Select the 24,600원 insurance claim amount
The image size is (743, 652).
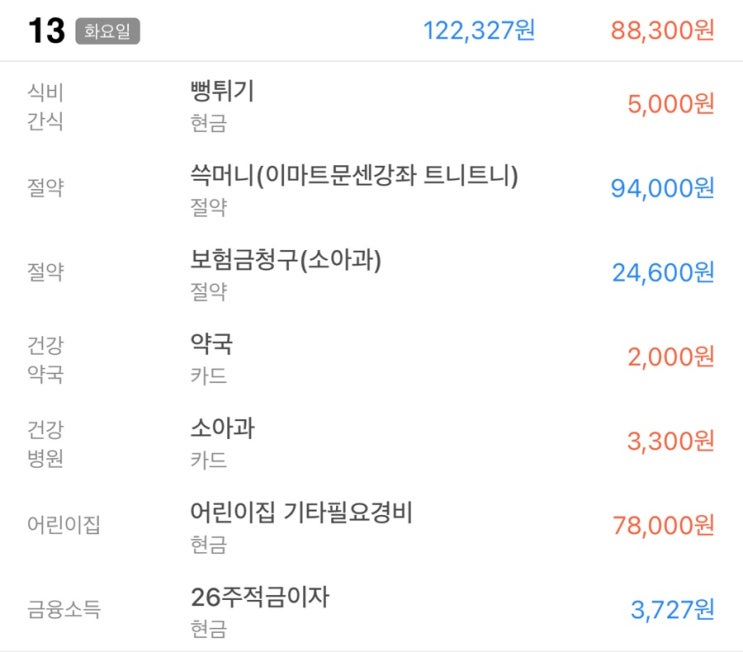pyautogui.click(x=662, y=272)
